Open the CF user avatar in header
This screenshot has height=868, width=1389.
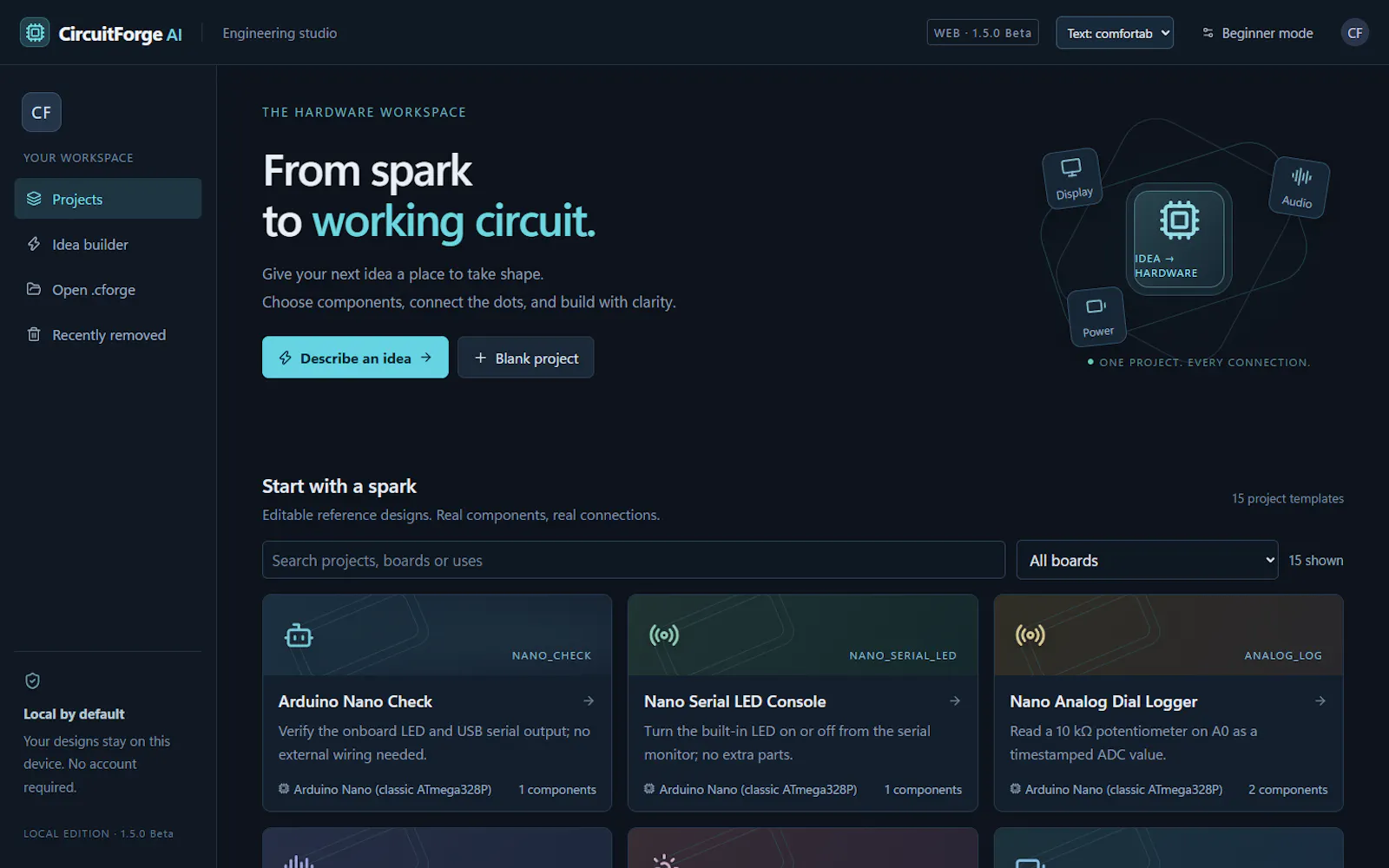(x=1354, y=33)
